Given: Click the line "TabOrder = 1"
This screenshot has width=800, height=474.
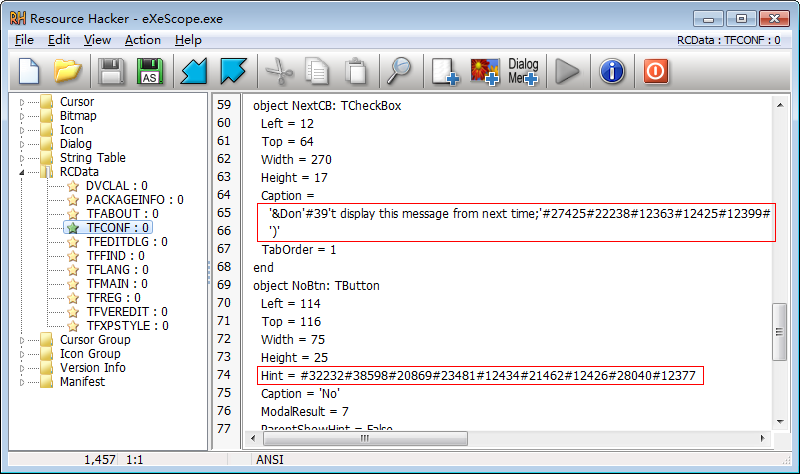Looking at the screenshot, I should pos(298,250).
